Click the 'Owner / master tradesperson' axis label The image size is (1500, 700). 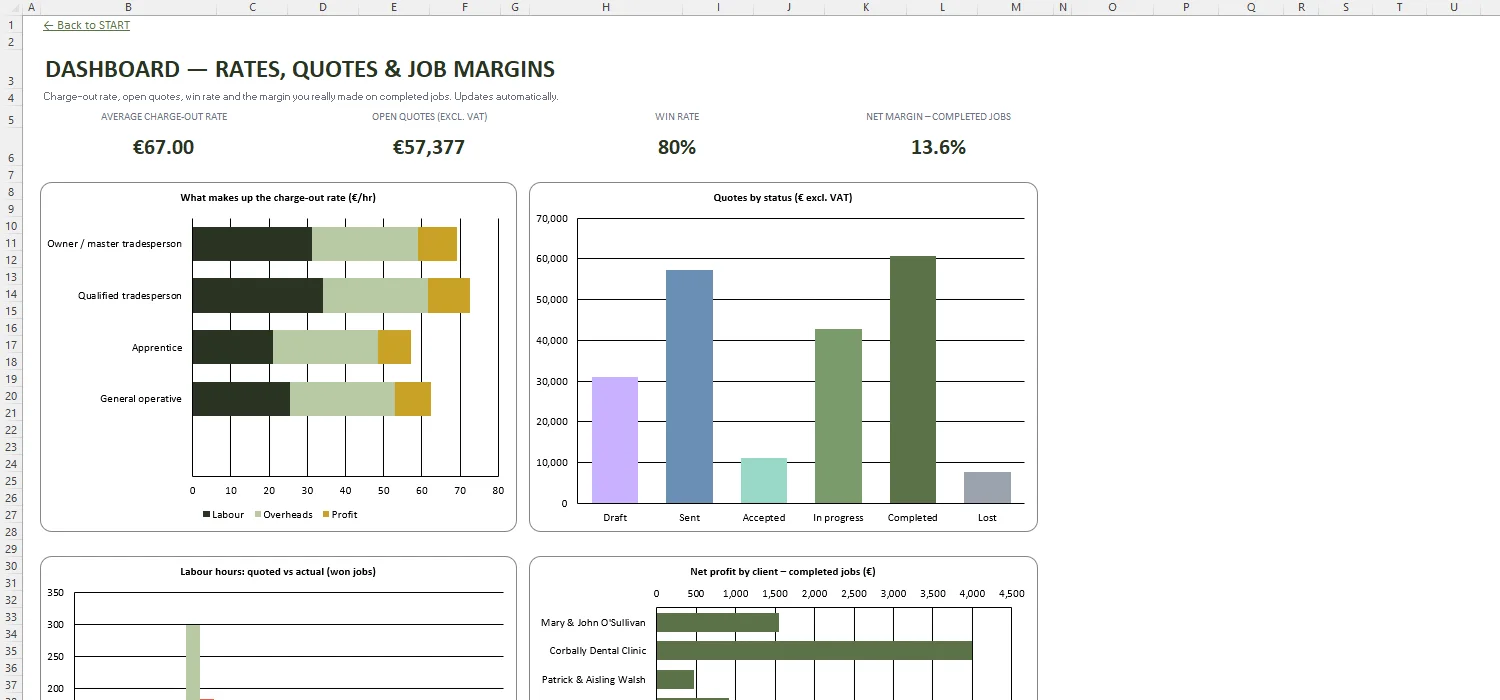point(114,244)
